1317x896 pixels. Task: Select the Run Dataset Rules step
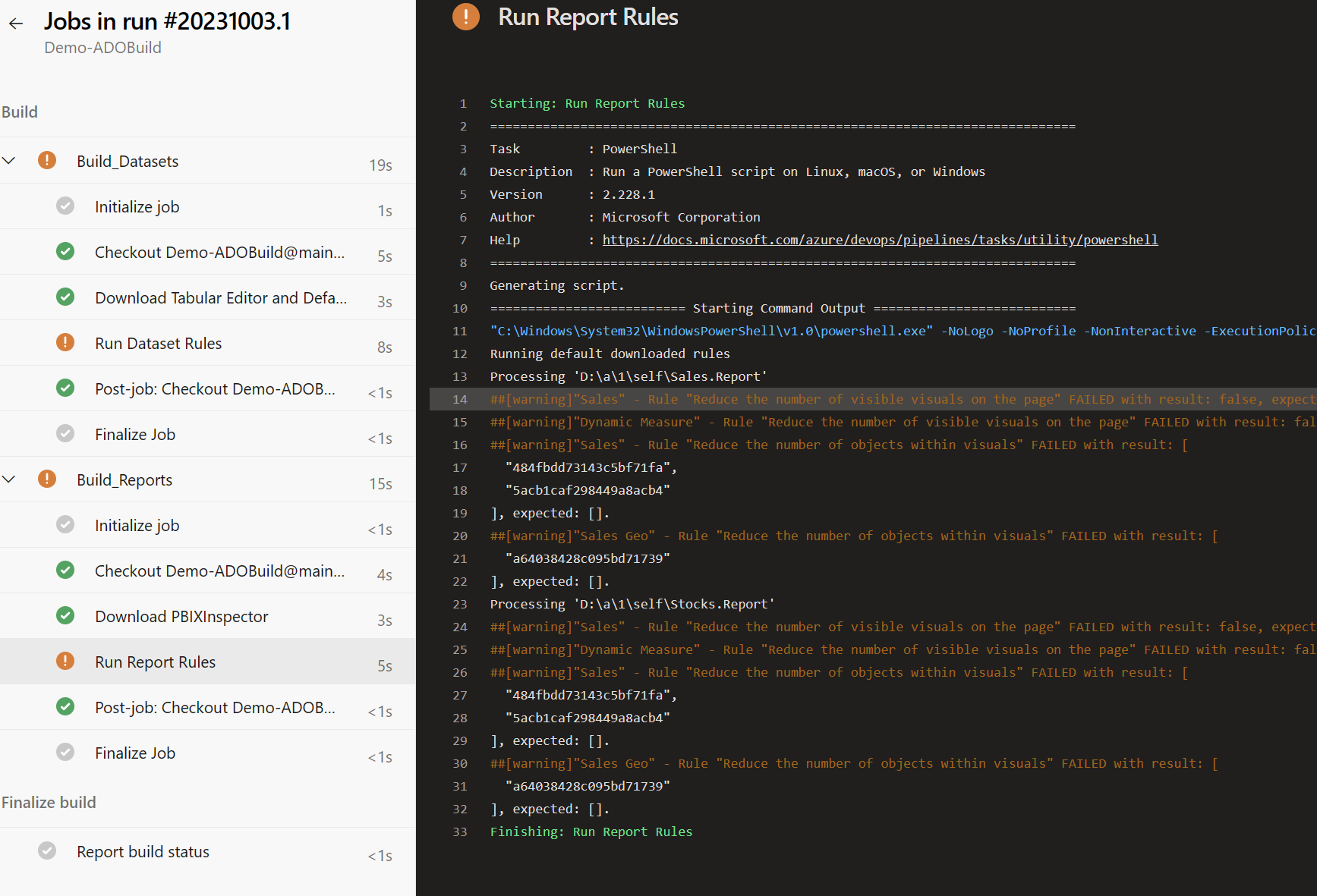tap(158, 343)
